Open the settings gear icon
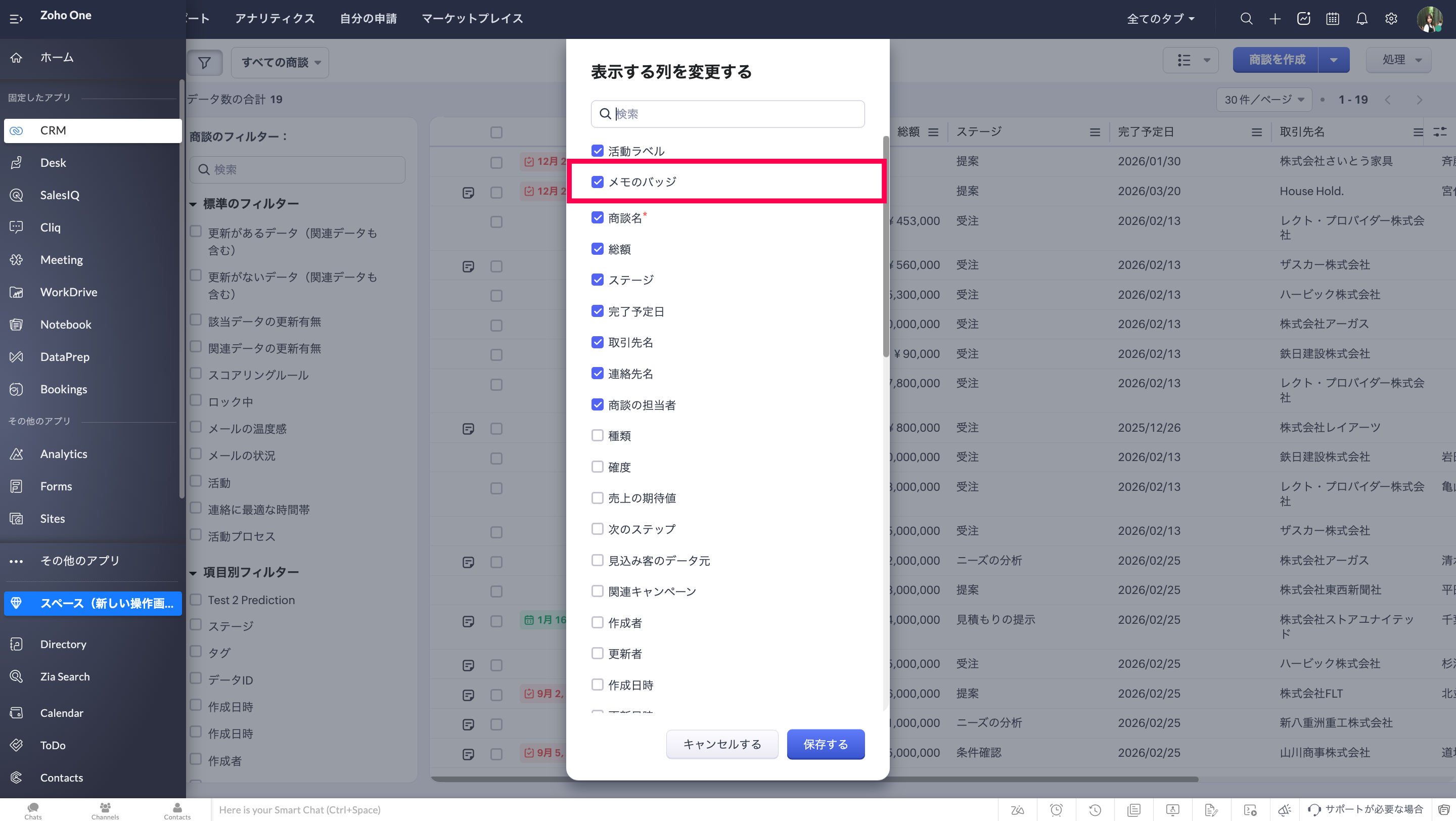The width and height of the screenshot is (1456, 821). [x=1391, y=19]
